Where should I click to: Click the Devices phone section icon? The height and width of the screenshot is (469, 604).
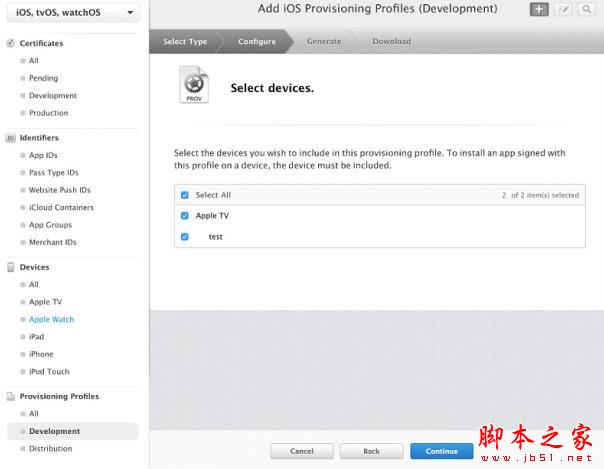[x=11, y=267]
